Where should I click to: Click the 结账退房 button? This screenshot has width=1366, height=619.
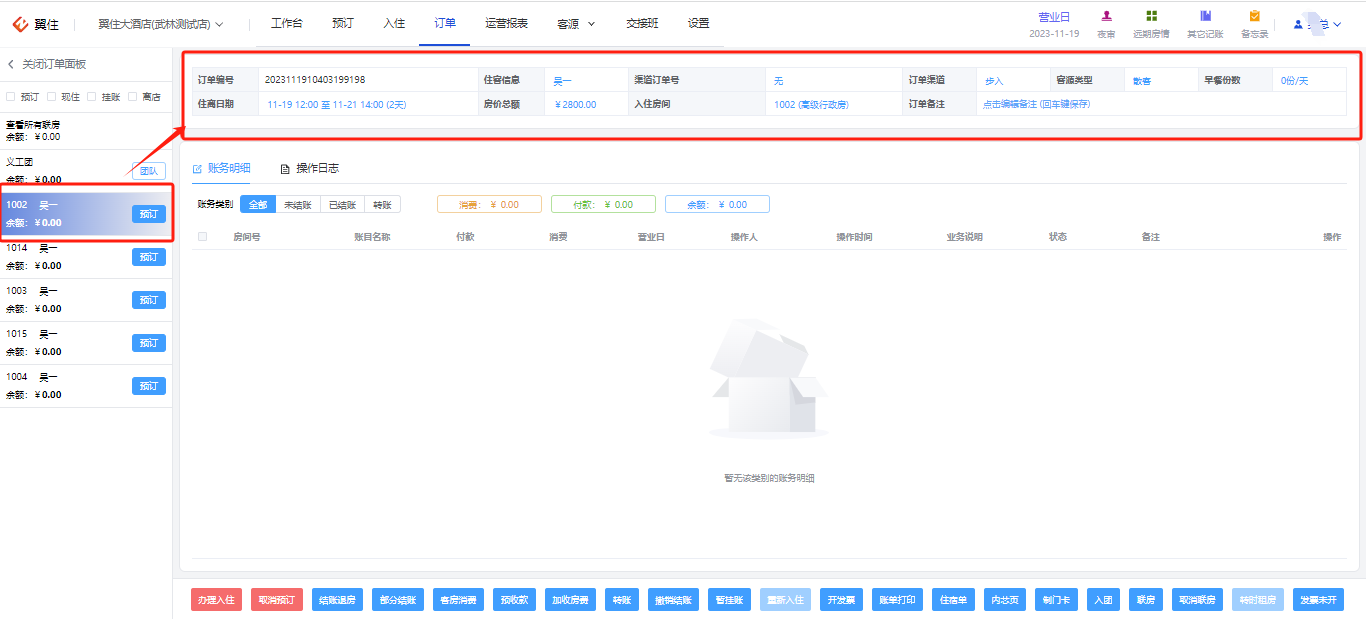pos(337,600)
